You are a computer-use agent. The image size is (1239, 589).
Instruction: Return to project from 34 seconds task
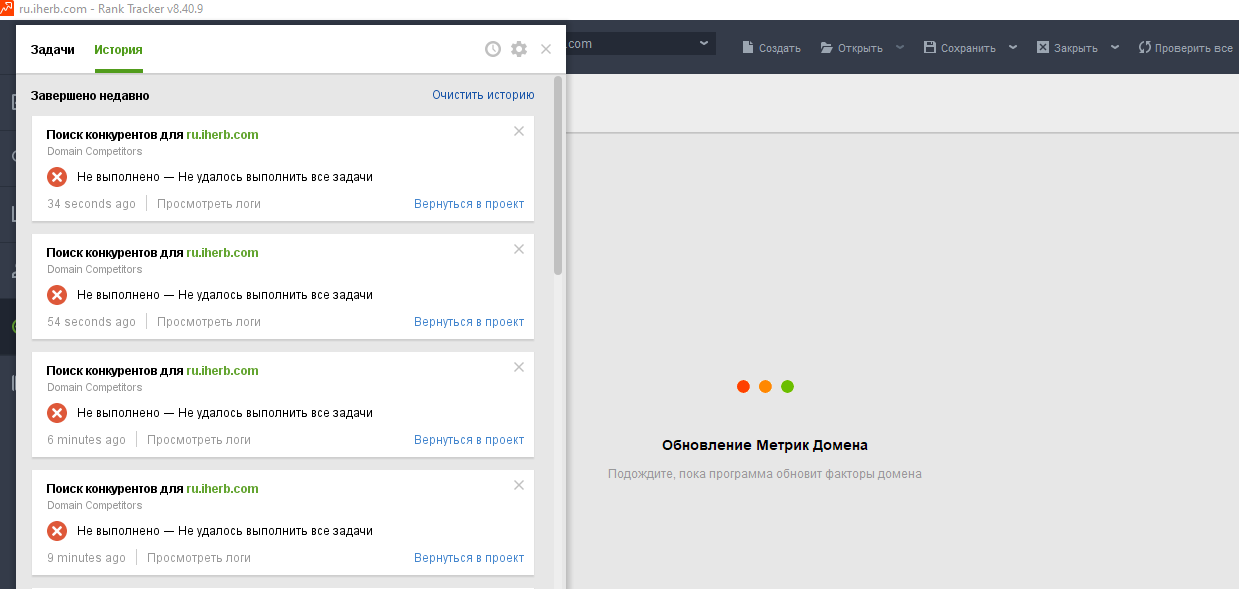pyautogui.click(x=469, y=204)
